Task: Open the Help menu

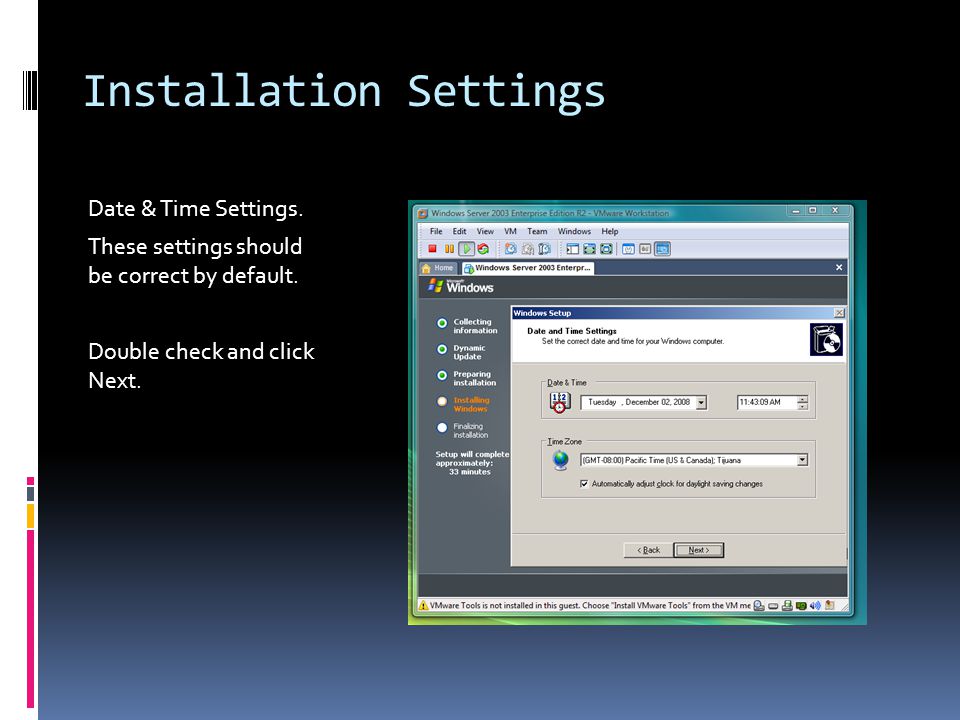Action: point(610,231)
